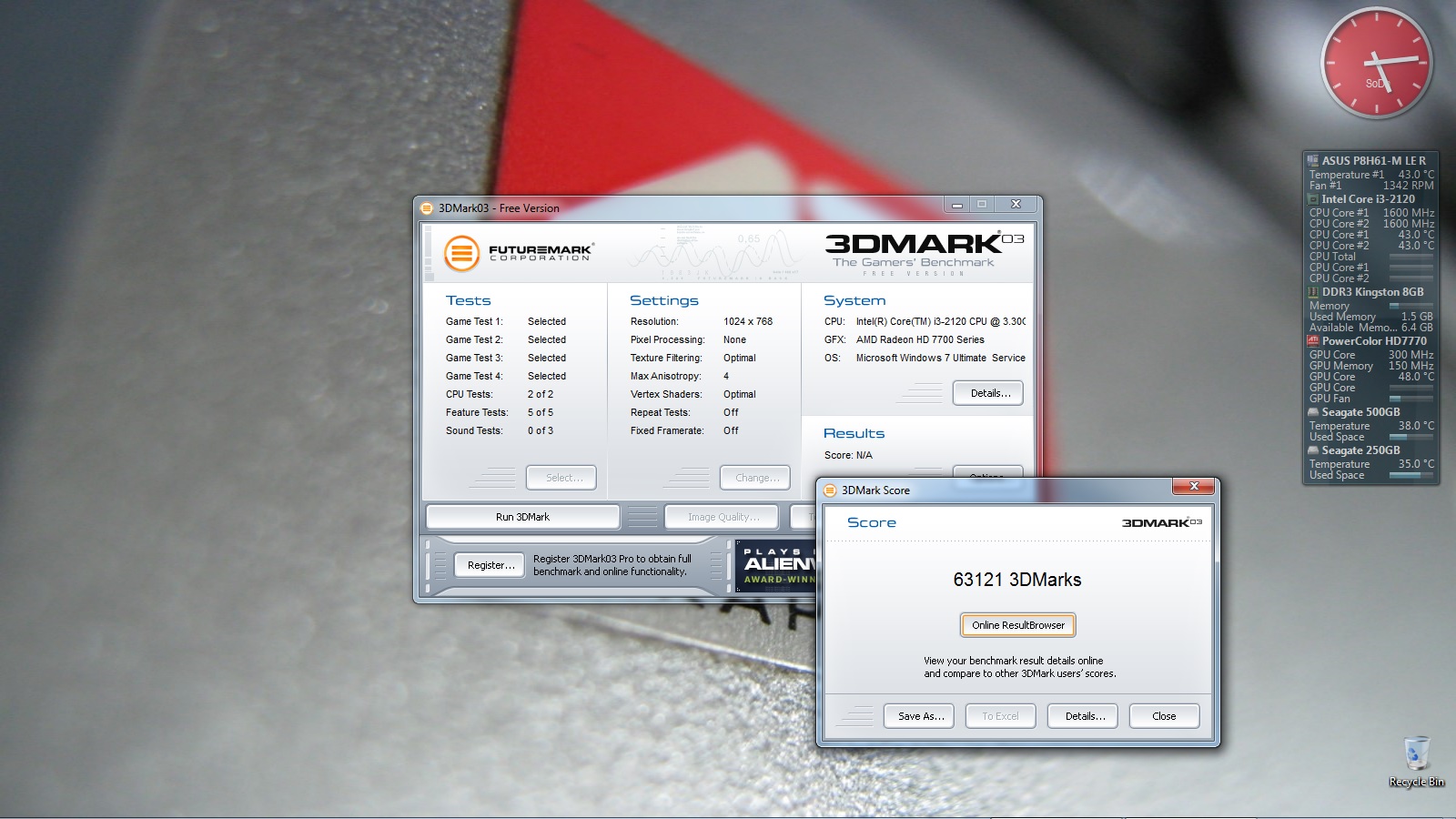Click the Close button in Score dialog
The height and width of the screenshot is (819, 1456).
pyautogui.click(x=1164, y=716)
